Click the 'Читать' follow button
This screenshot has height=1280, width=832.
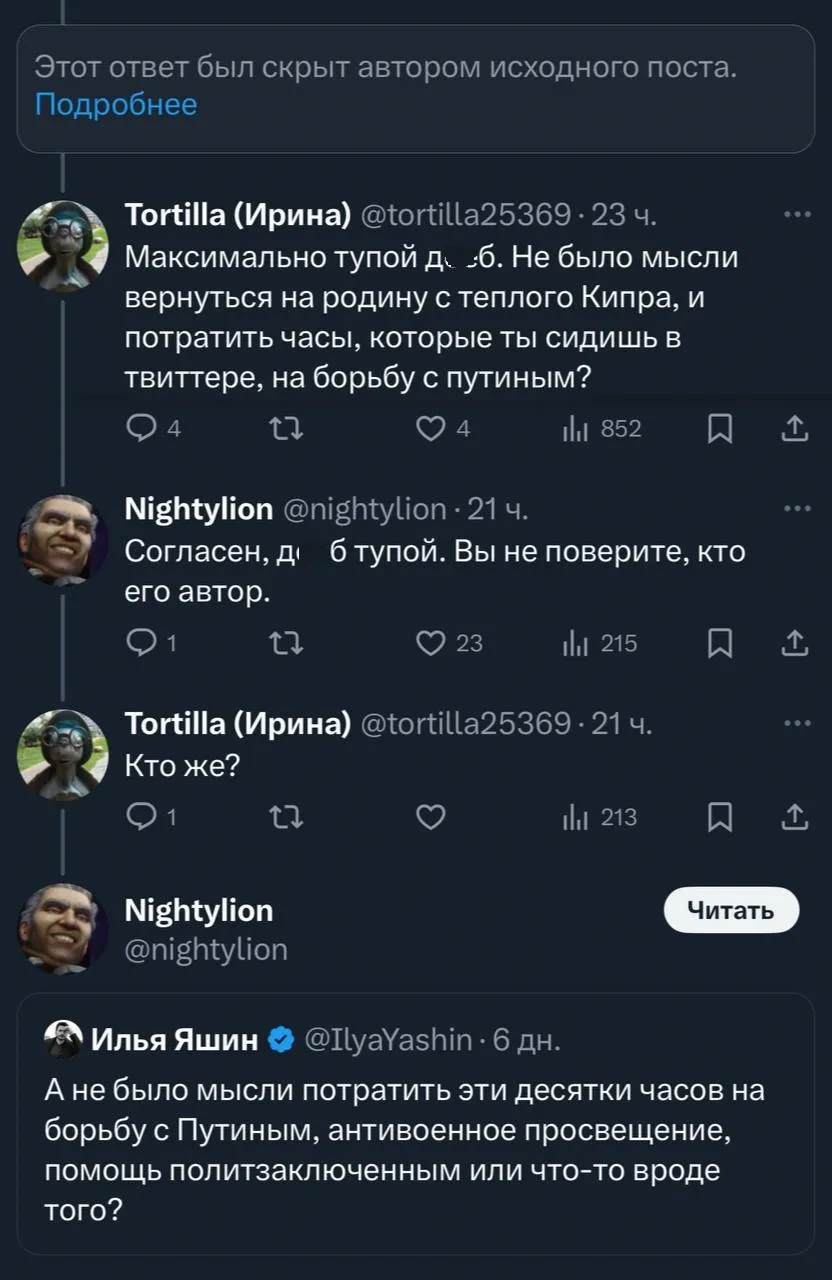tap(731, 910)
